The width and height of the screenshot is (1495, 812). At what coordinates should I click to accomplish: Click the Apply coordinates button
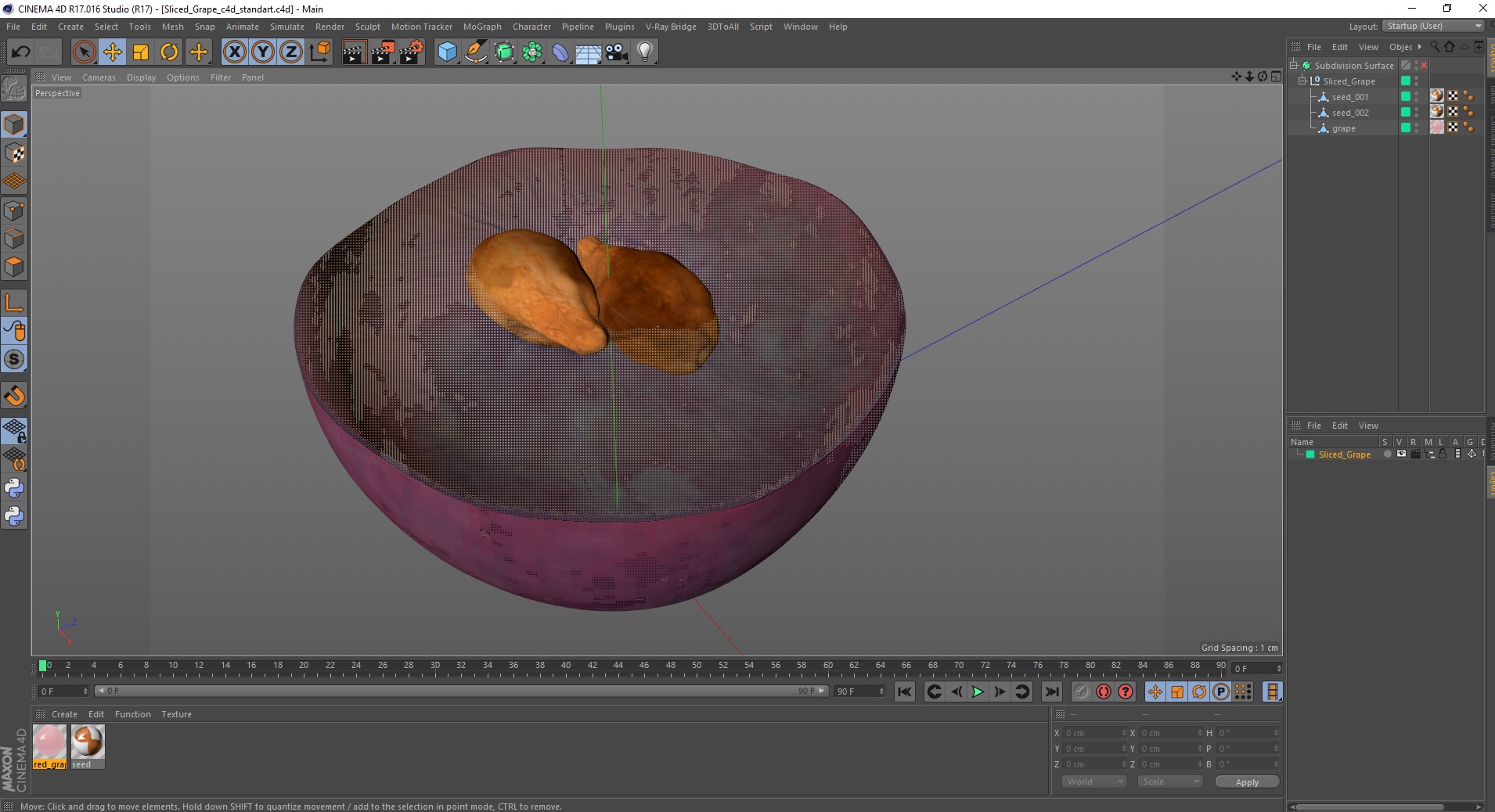[x=1247, y=782]
